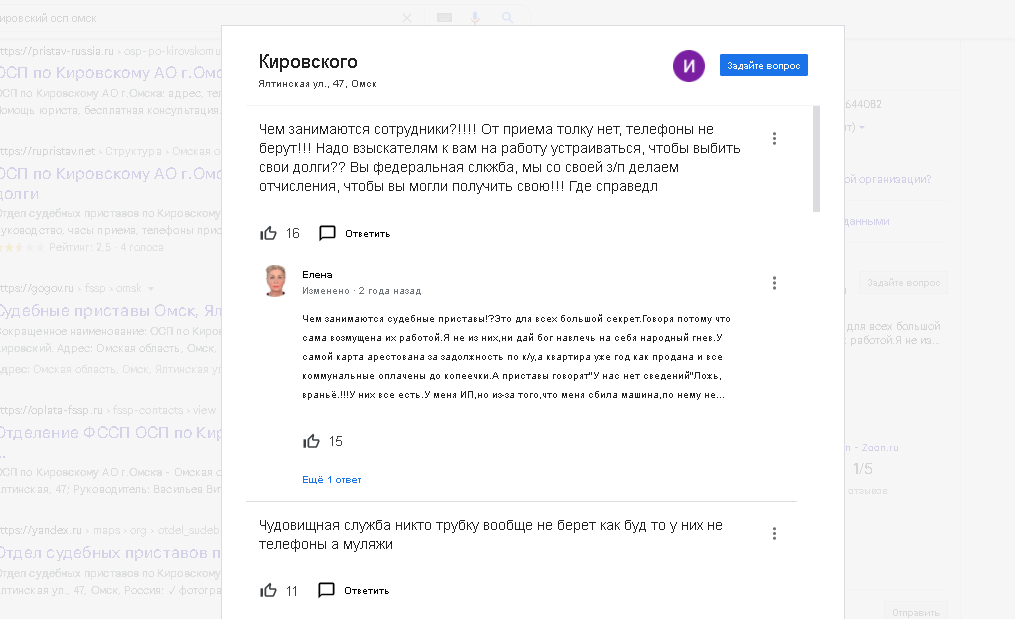The width and height of the screenshot is (1015, 619).
Task: Click 'Ответить' under the first question
Action: (x=367, y=234)
